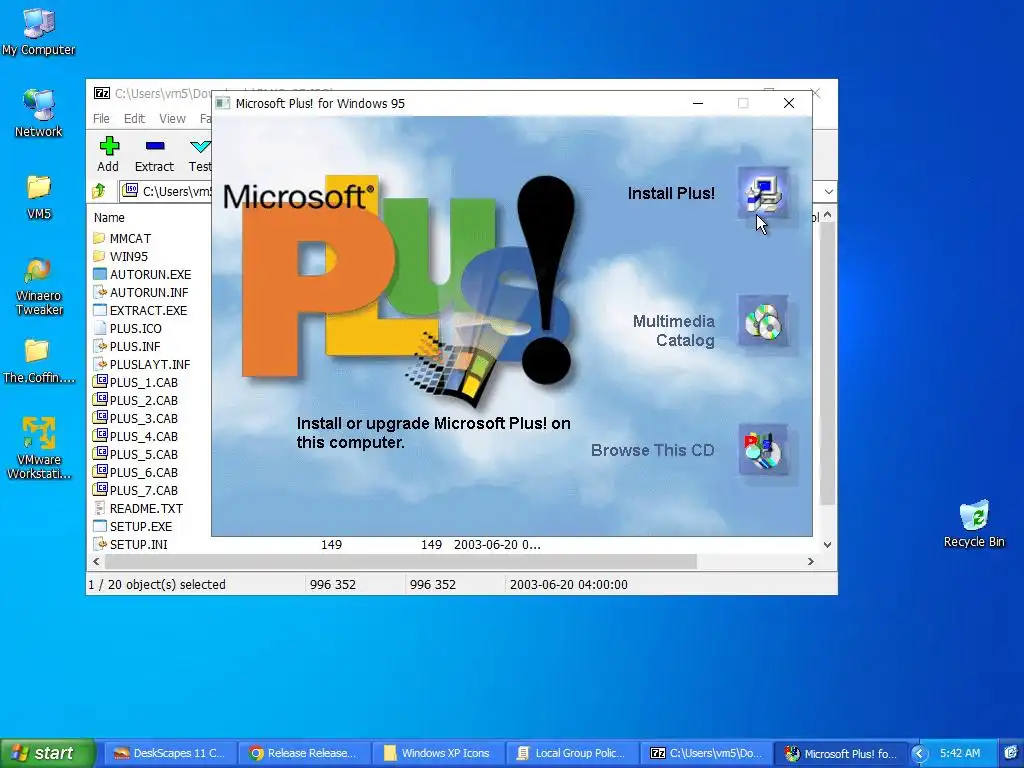The image size is (1024, 768).
Task: Select the AUTORUN.EXE file icon
Action: coord(99,274)
